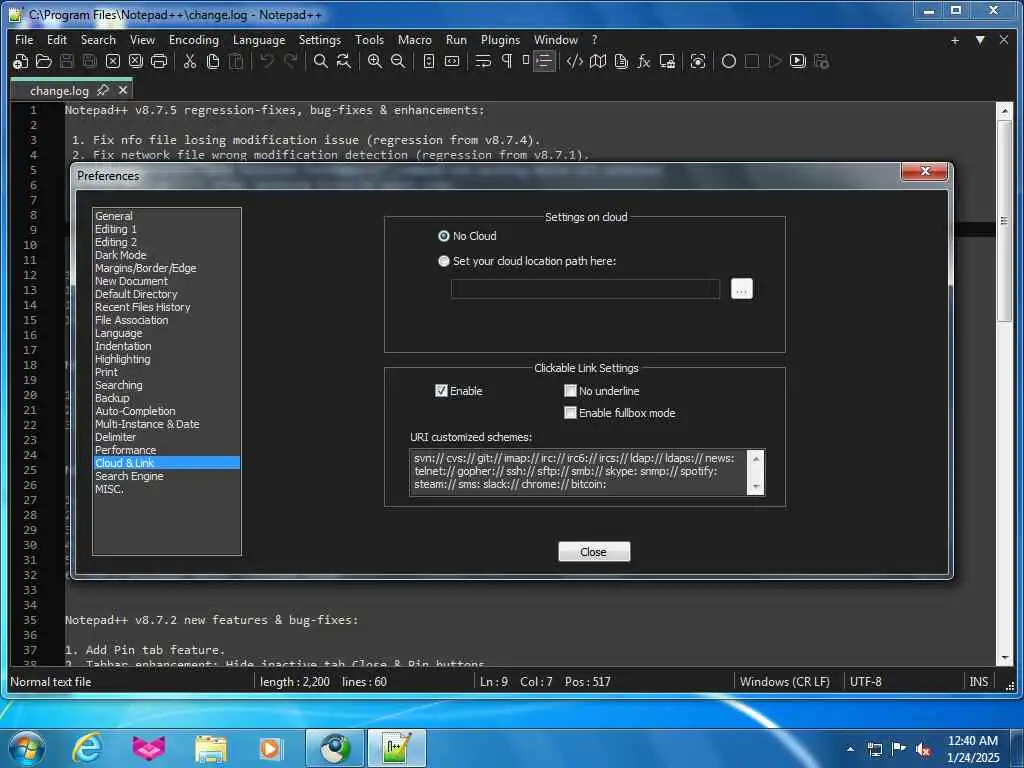Open the Plugins menu

(500, 40)
